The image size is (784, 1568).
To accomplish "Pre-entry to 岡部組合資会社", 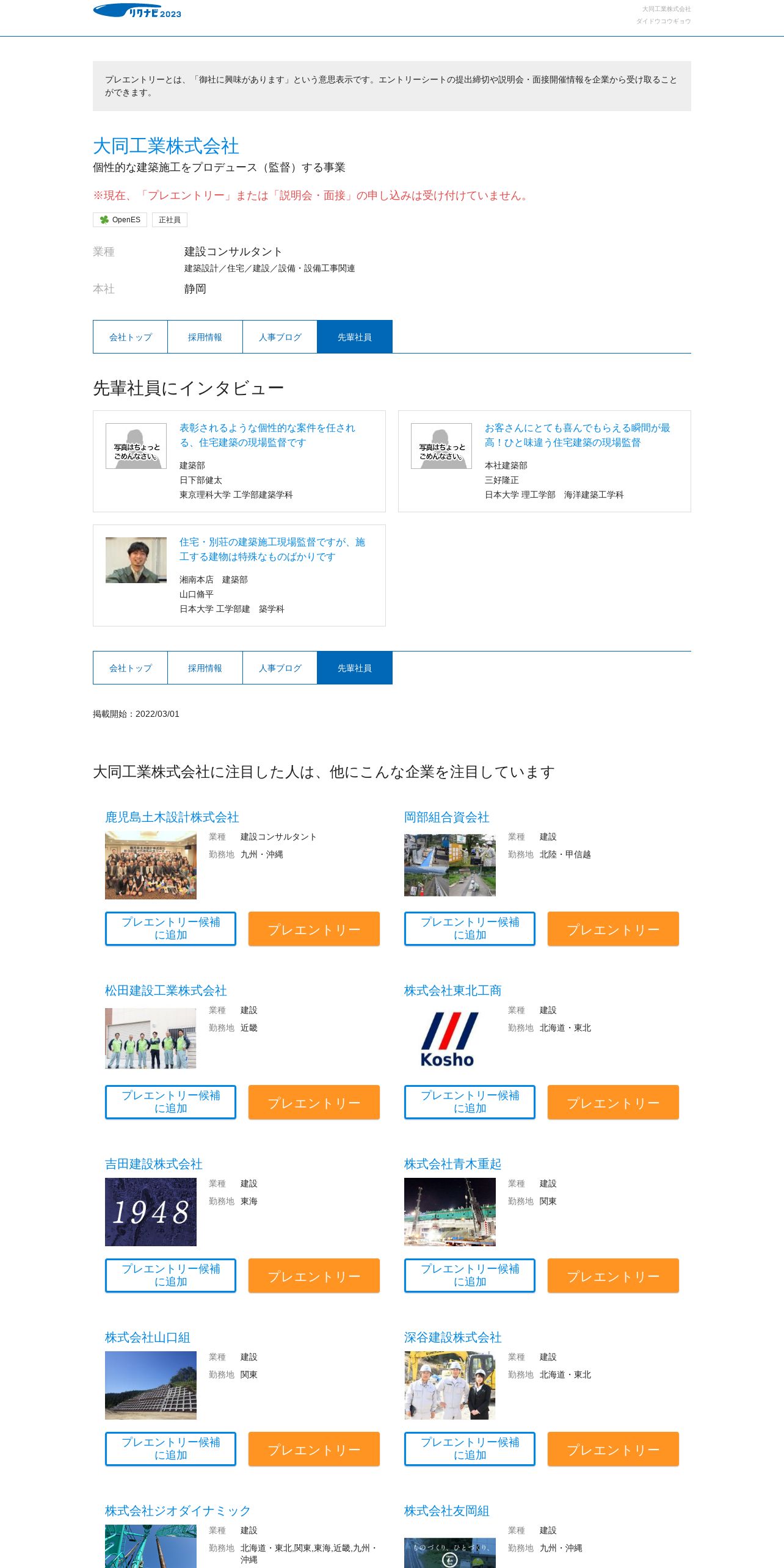I will [613, 929].
